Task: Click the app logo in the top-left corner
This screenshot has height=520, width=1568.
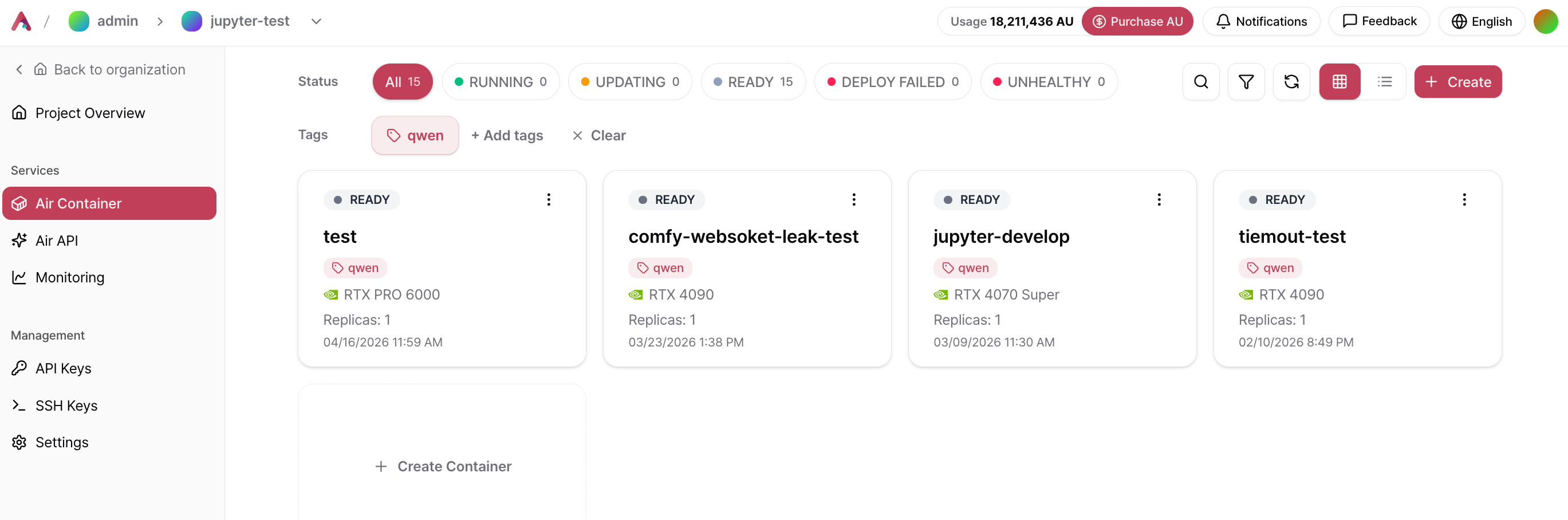Action: click(x=21, y=21)
